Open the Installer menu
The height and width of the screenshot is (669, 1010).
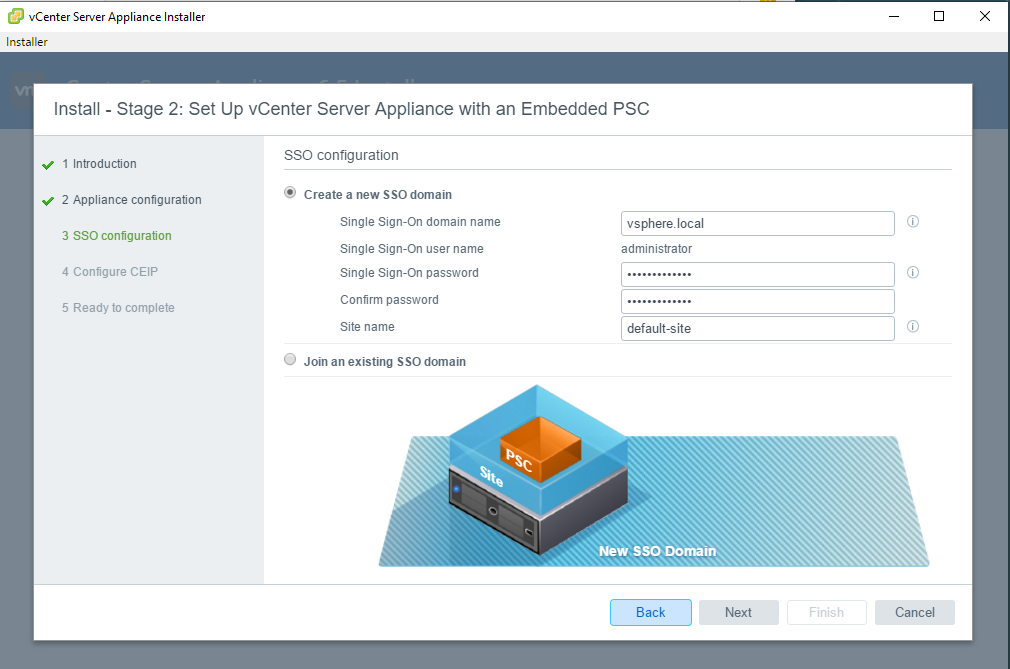pyautogui.click(x=27, y=42)
